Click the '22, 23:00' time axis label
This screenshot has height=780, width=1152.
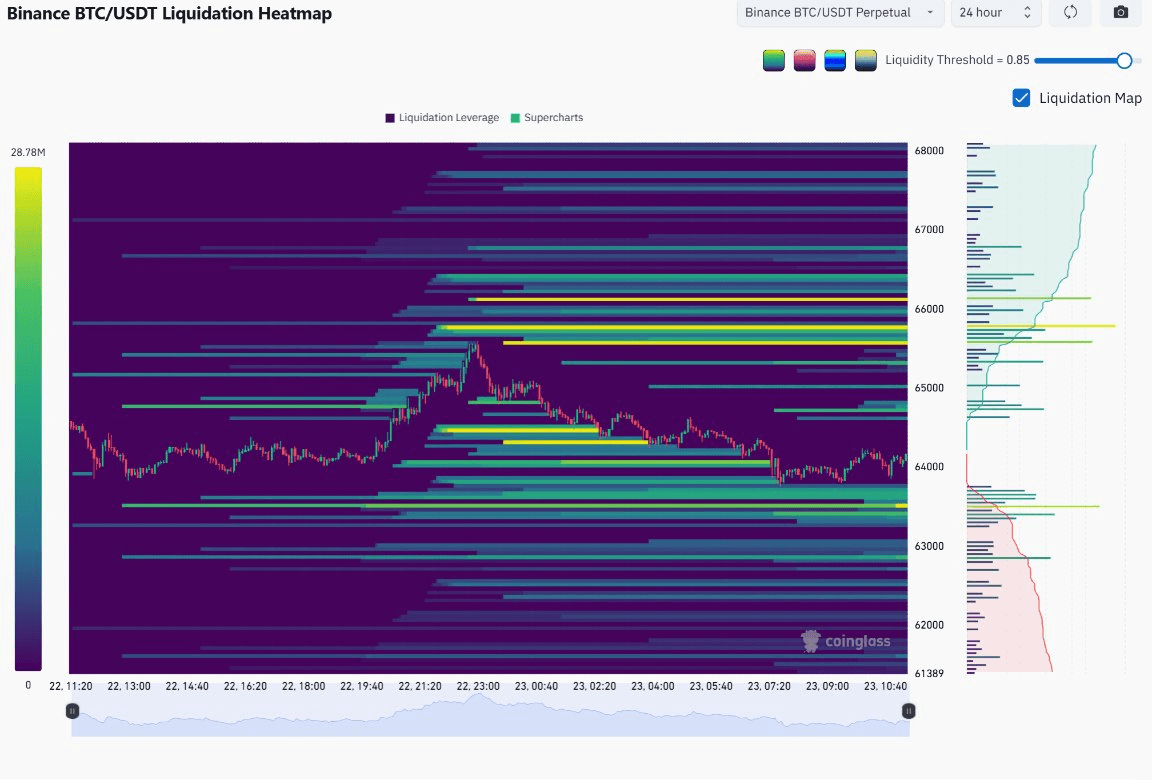(478, 686)
